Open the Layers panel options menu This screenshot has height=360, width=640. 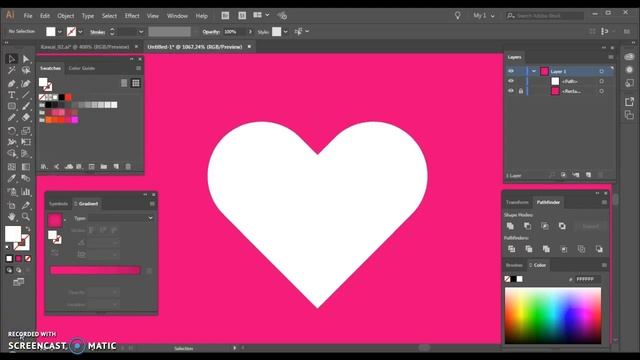click(x=611, y=57)
